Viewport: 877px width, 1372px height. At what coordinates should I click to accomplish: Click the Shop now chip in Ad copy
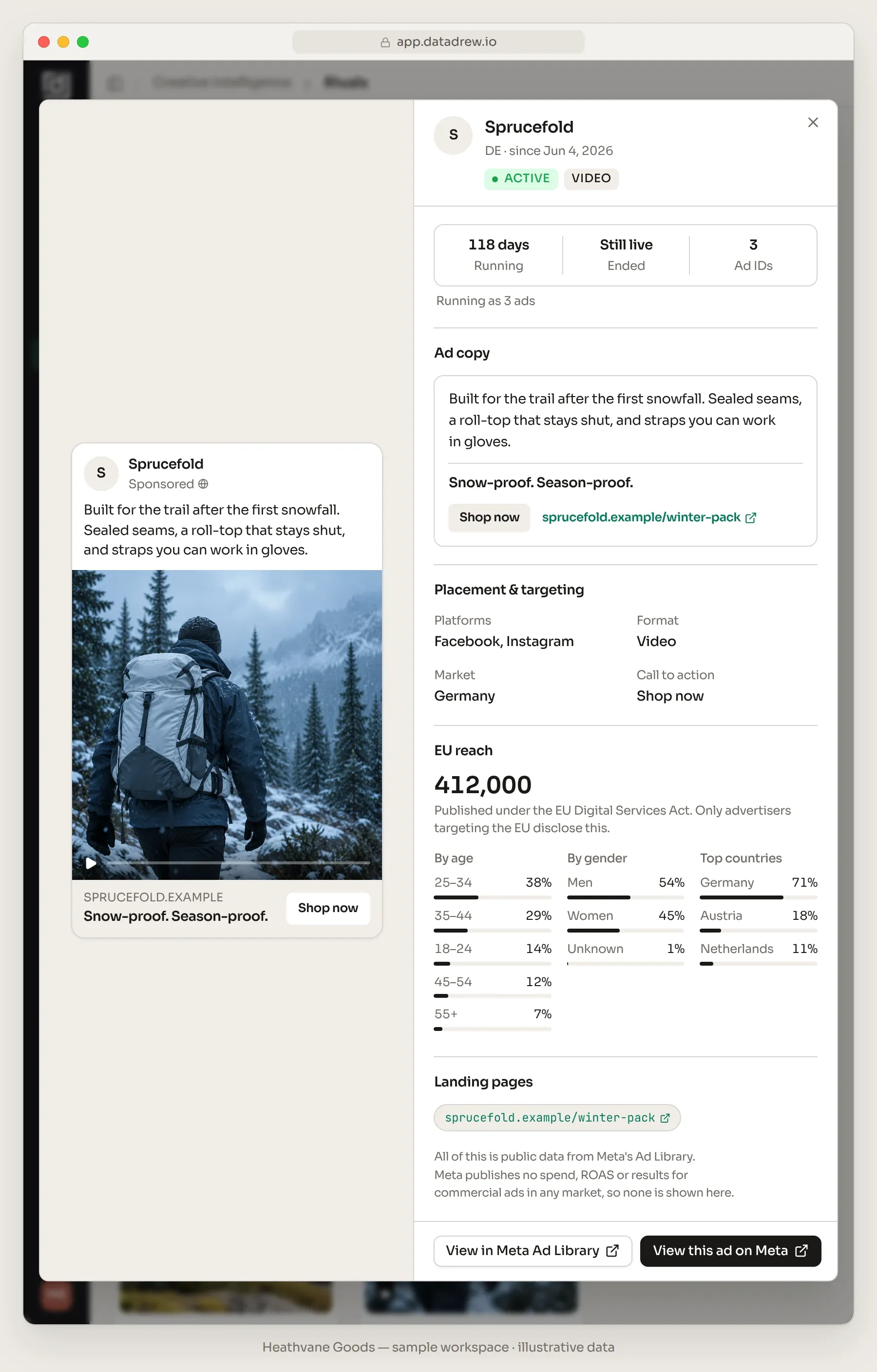pos(489,517)
